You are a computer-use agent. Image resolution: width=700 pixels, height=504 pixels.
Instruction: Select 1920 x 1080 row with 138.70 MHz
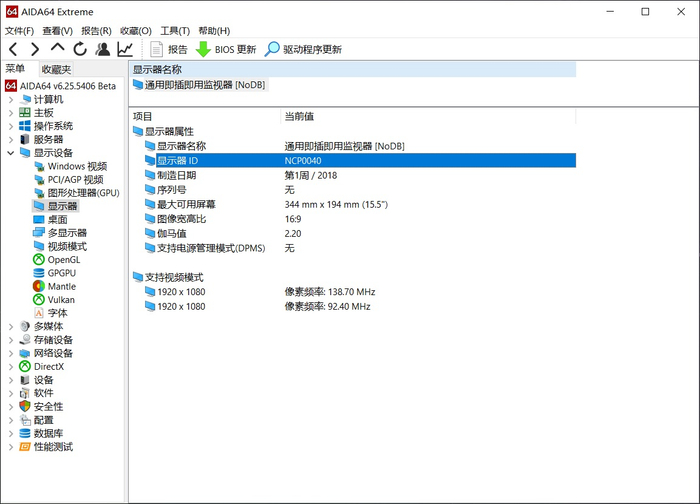[x=360, y=292]
